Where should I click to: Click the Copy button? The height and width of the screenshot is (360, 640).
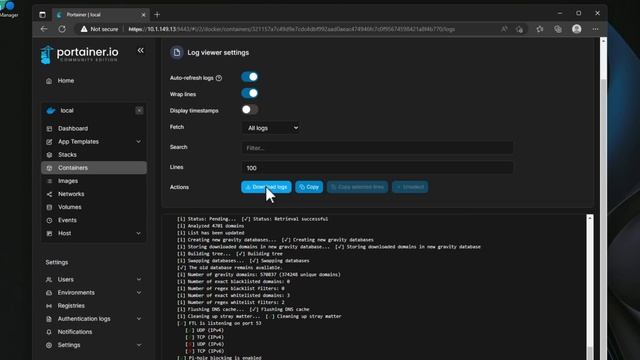(x=309, y=187)
